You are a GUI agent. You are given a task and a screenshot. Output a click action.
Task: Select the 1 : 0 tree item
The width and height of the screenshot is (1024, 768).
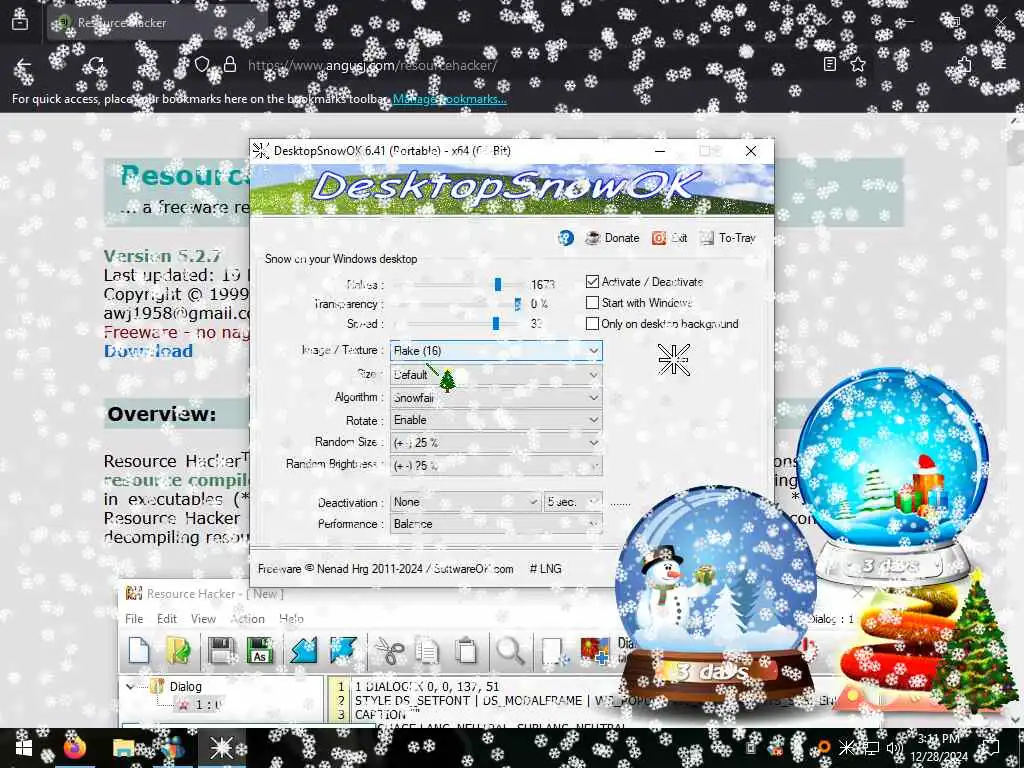click(x=208, y=705)
